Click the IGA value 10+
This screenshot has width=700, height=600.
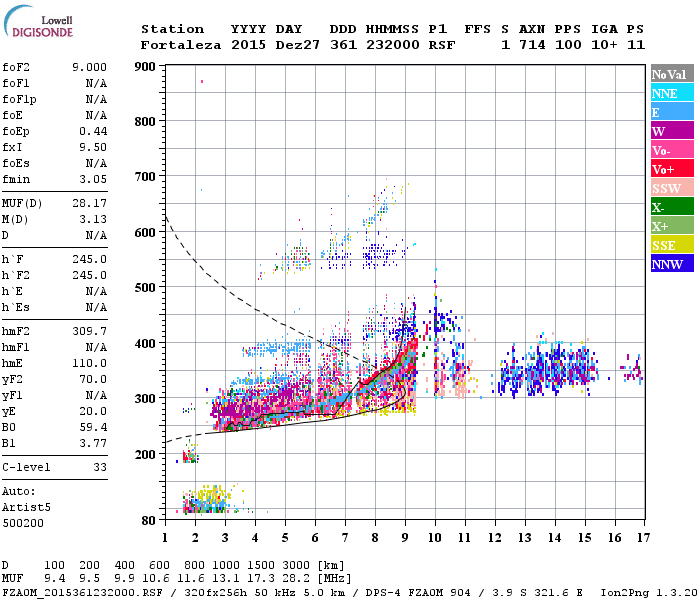point(604,45)
